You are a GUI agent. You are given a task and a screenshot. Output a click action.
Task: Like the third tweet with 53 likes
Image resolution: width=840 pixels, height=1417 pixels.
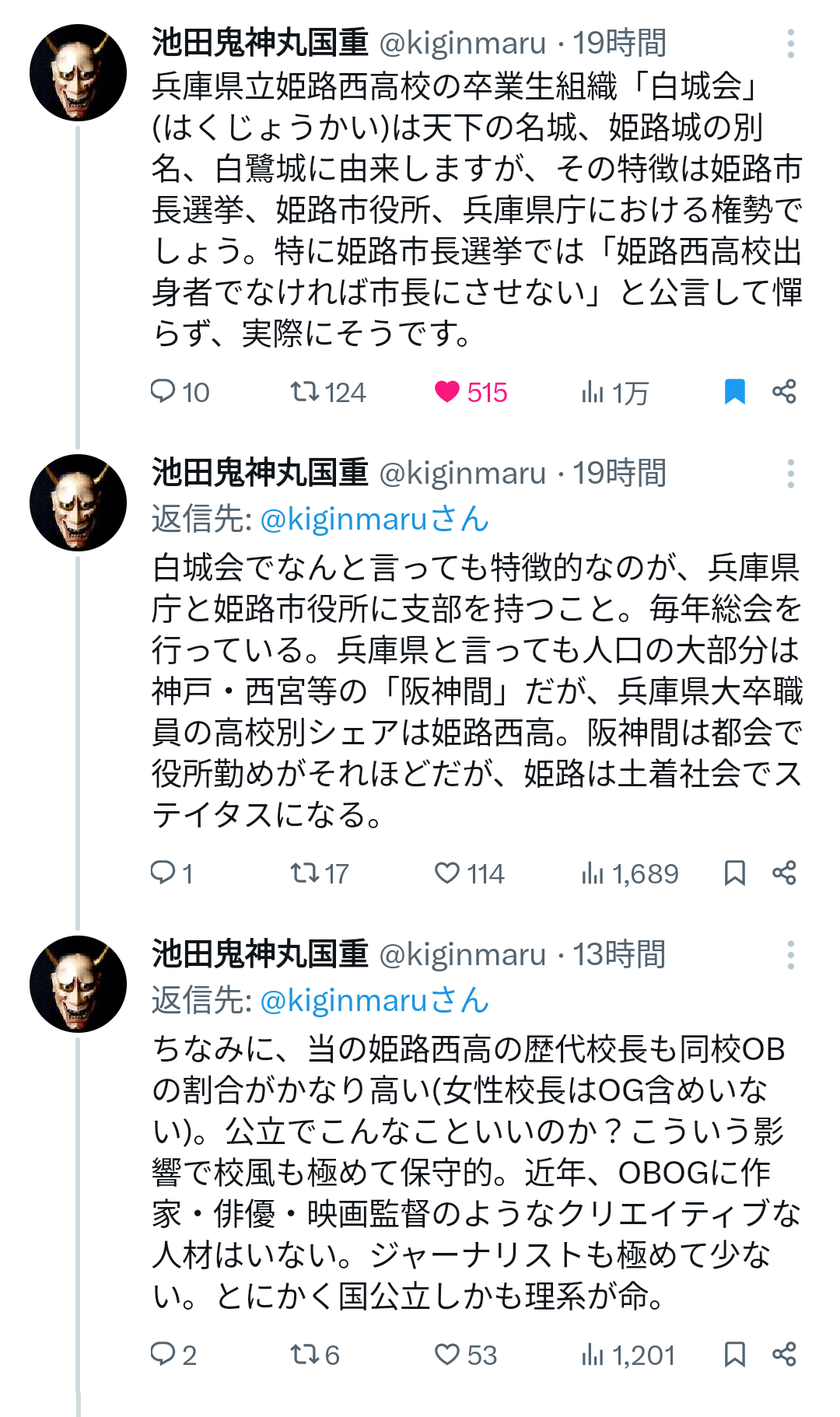(x=447, y=1354)
